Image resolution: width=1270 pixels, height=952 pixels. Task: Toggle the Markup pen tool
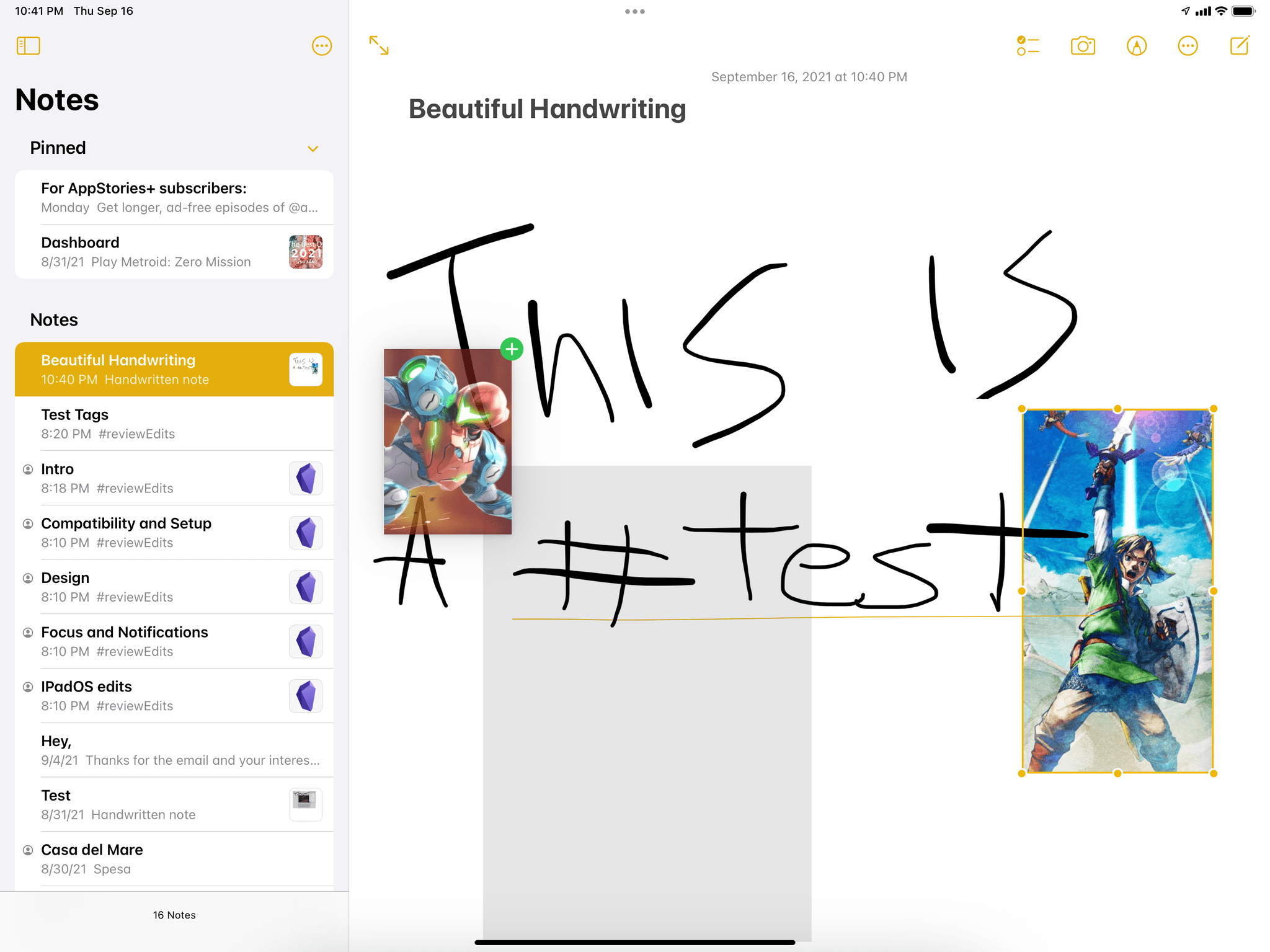[1136, 46]
